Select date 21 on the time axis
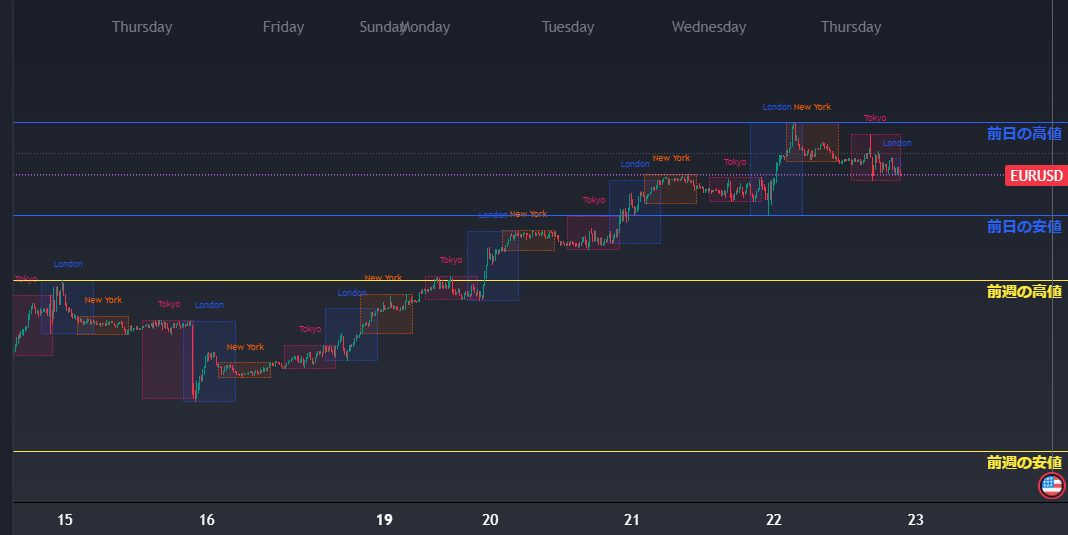Screen dimensions: 1068x535 point(632,520)
